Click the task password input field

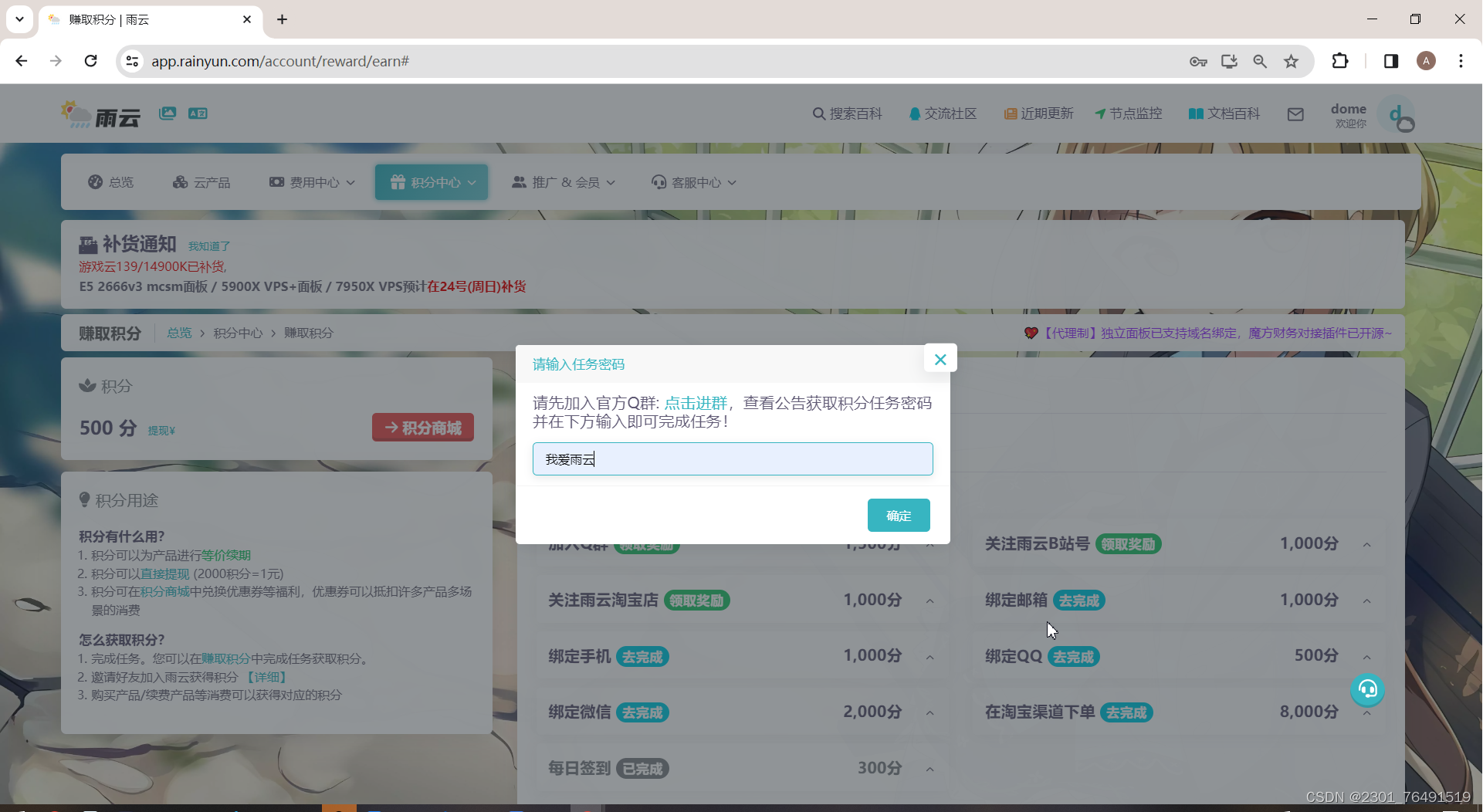click(733, 459)
